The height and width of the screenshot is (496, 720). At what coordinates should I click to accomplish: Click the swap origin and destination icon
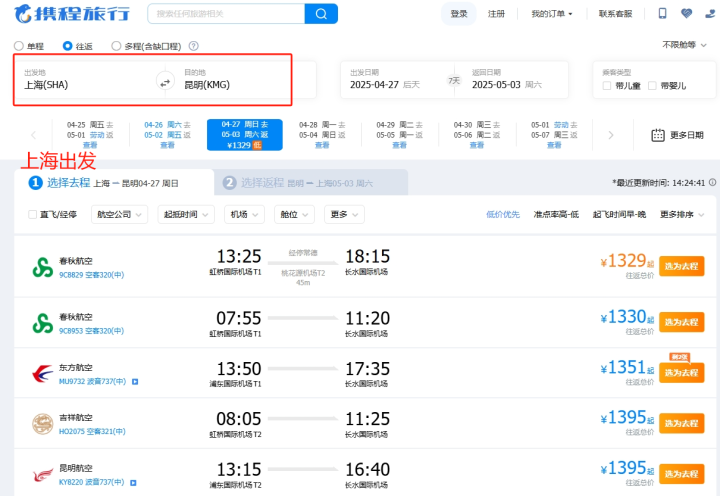click(x=165, y=82)
